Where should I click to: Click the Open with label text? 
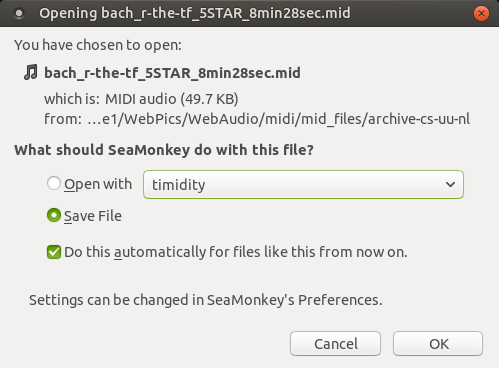[98, 184]
